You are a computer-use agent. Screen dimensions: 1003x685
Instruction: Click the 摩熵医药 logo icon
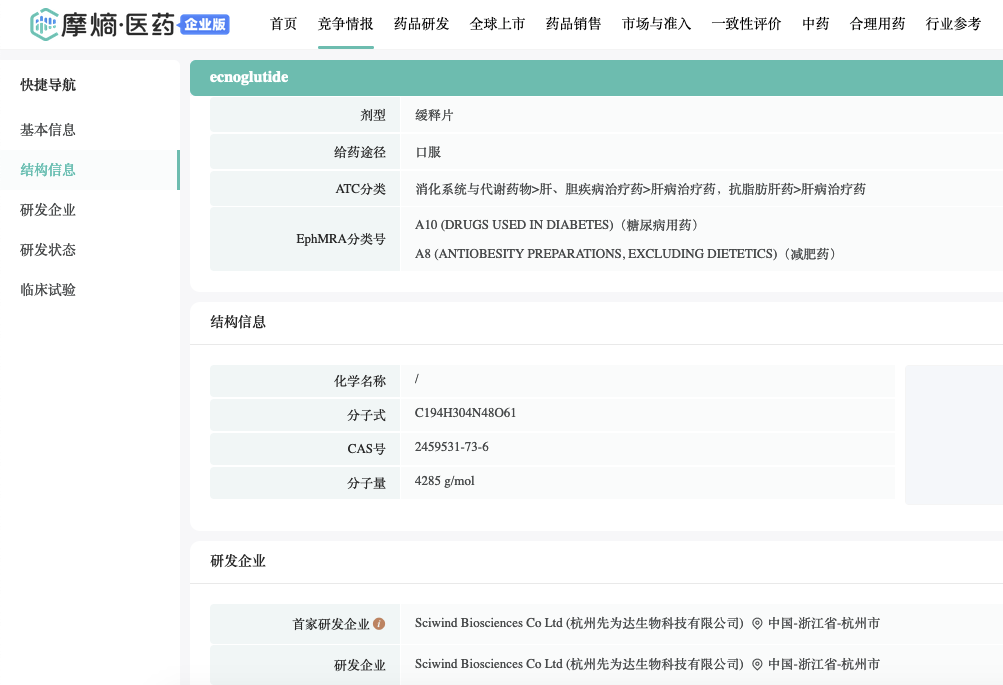tap(45, 24)
